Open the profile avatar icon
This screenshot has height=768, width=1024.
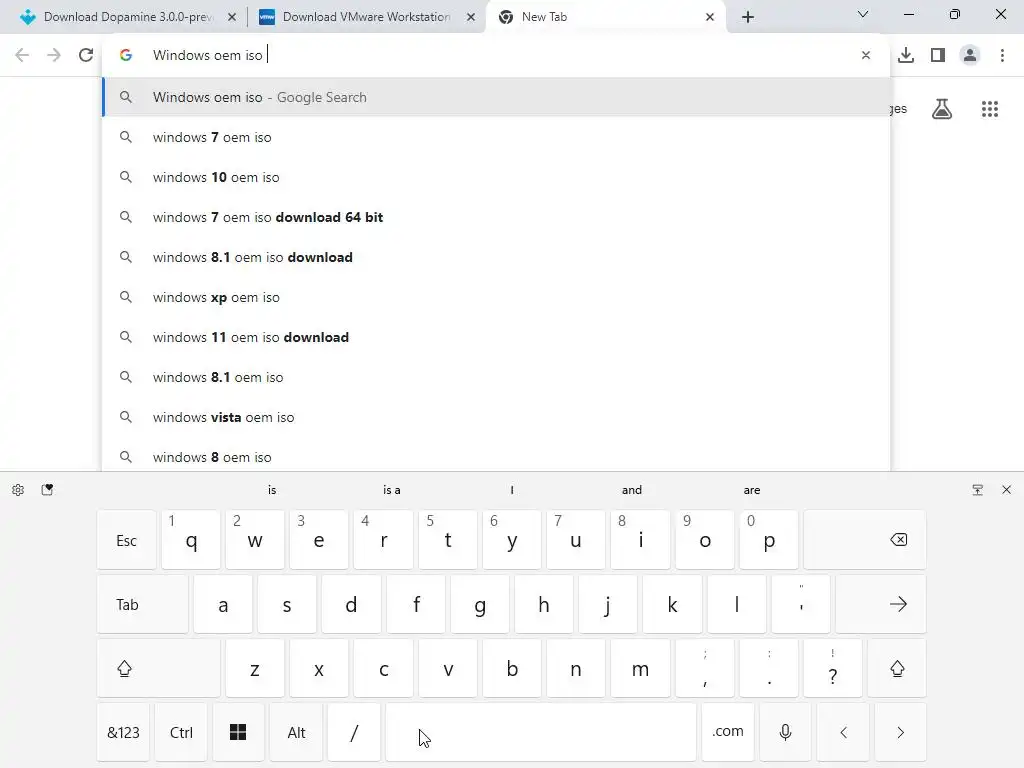click(x=970, y=55)
